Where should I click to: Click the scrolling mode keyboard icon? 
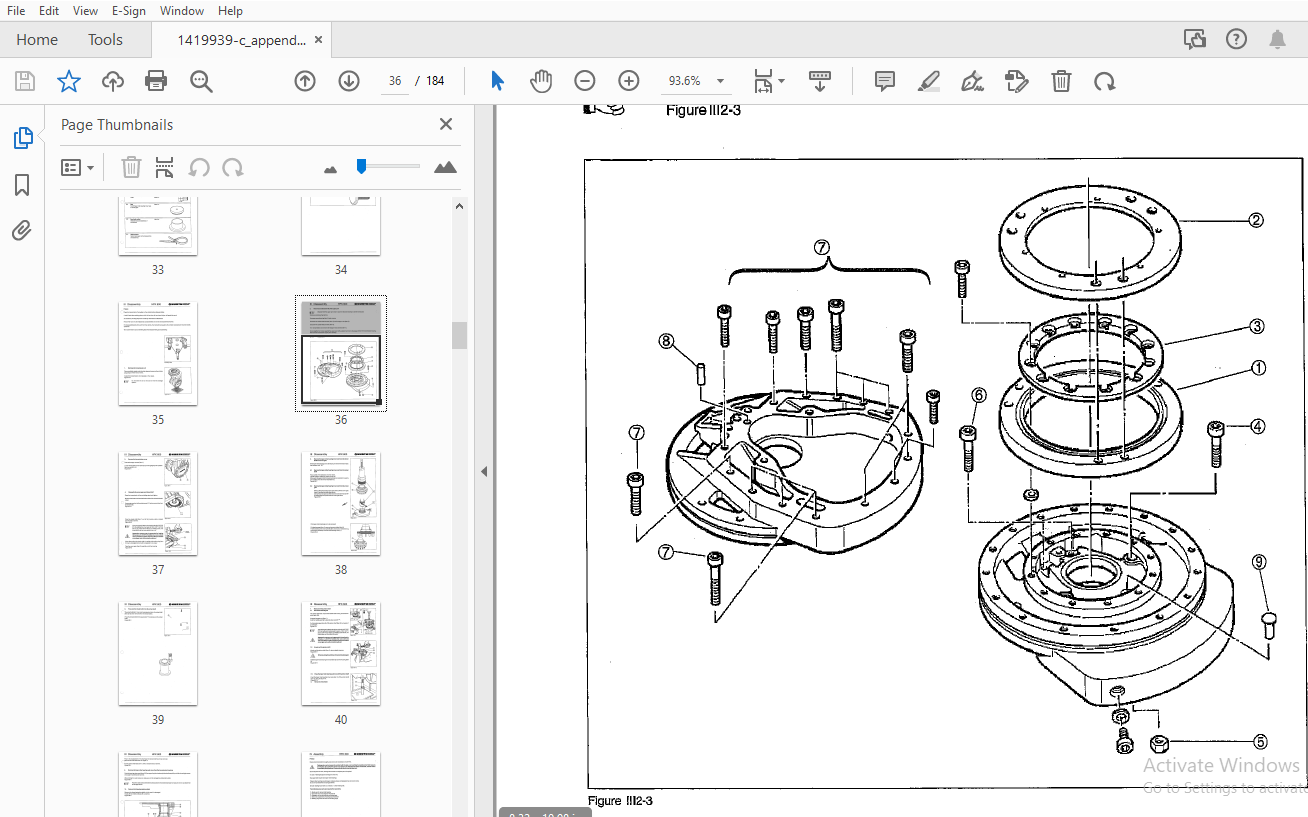tap(820, 81)
